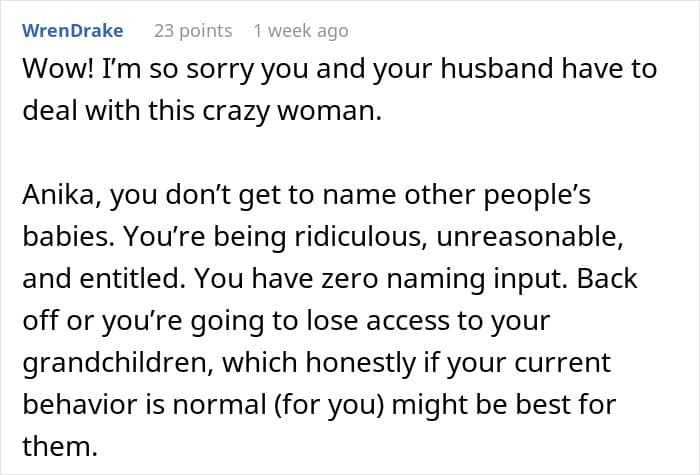Image resolution: width=700 pixels, height=475 pixels.
Task: Click the word 'behavior' in the comment
Action: (x=70, y=402)
